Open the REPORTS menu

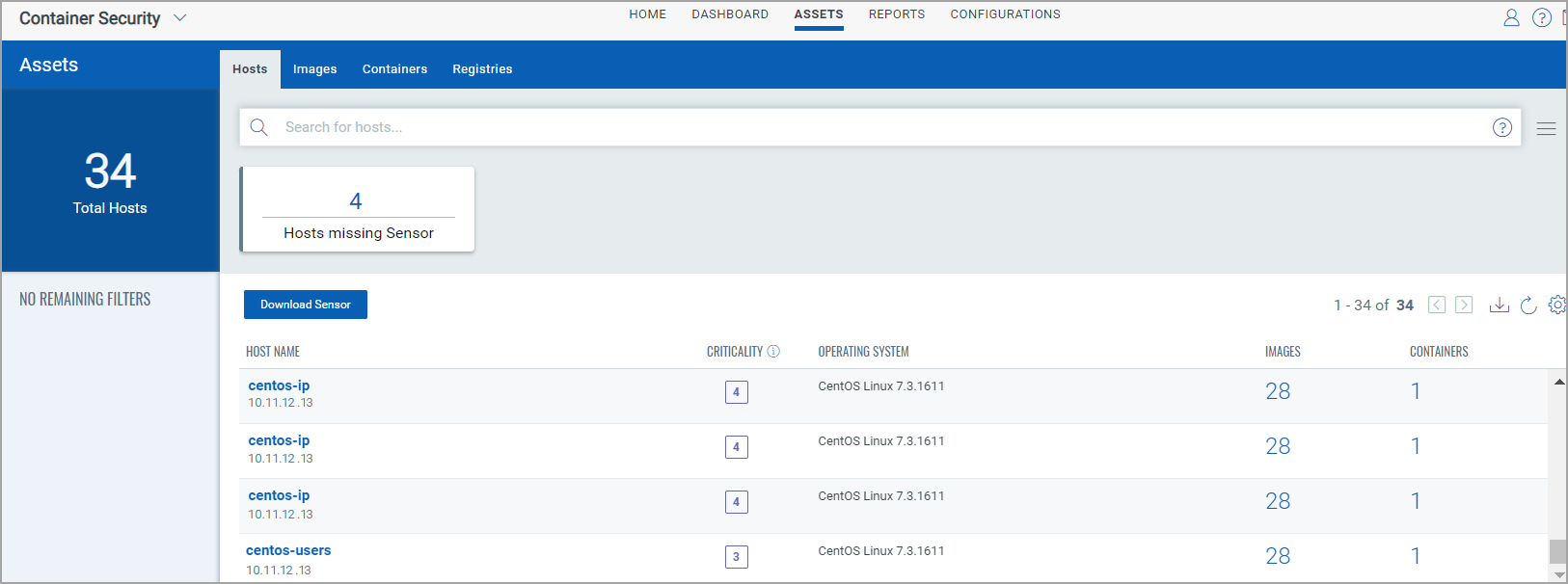897,14
